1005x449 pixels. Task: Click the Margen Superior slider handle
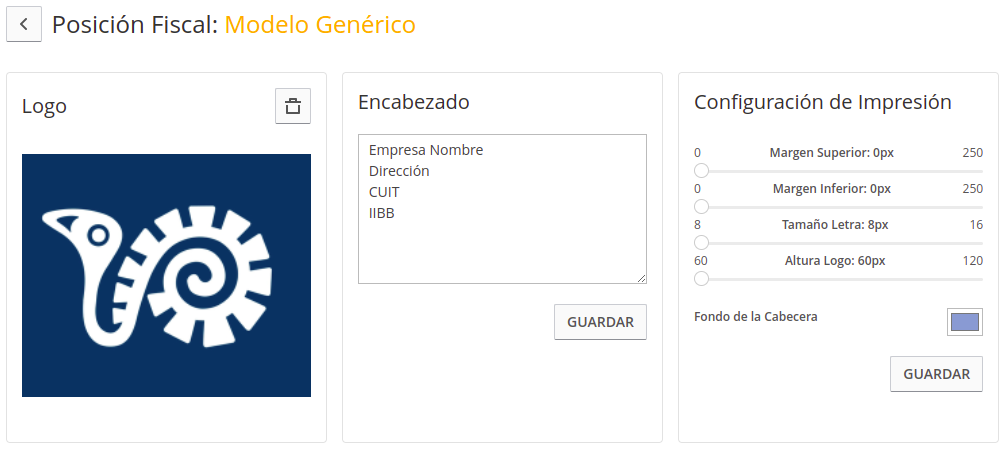pos(702,171)
